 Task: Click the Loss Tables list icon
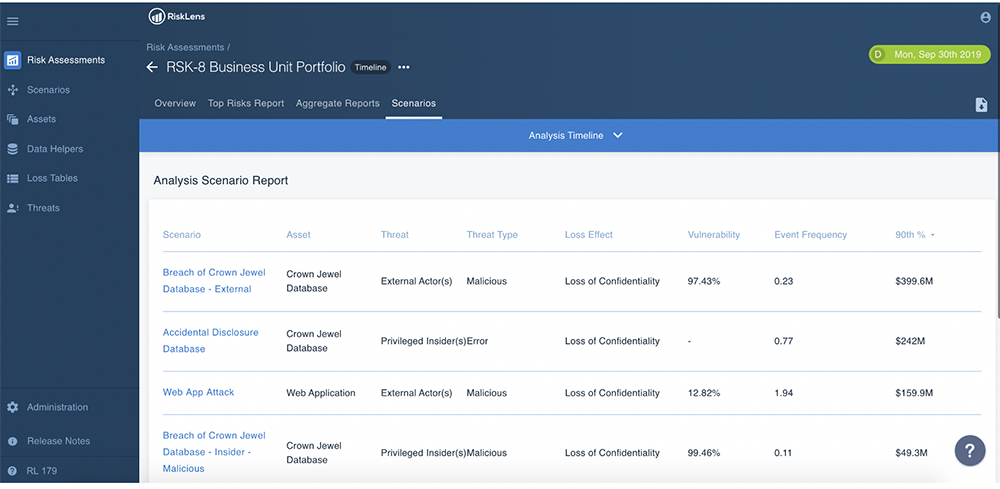click(x=13, y=178)
